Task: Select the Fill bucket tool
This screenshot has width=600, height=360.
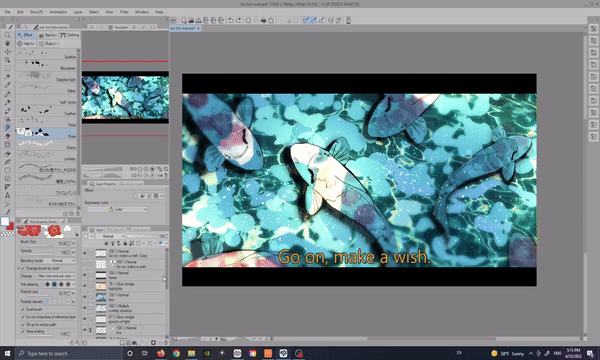Action: pyautogui.click(x=7, y=153)
